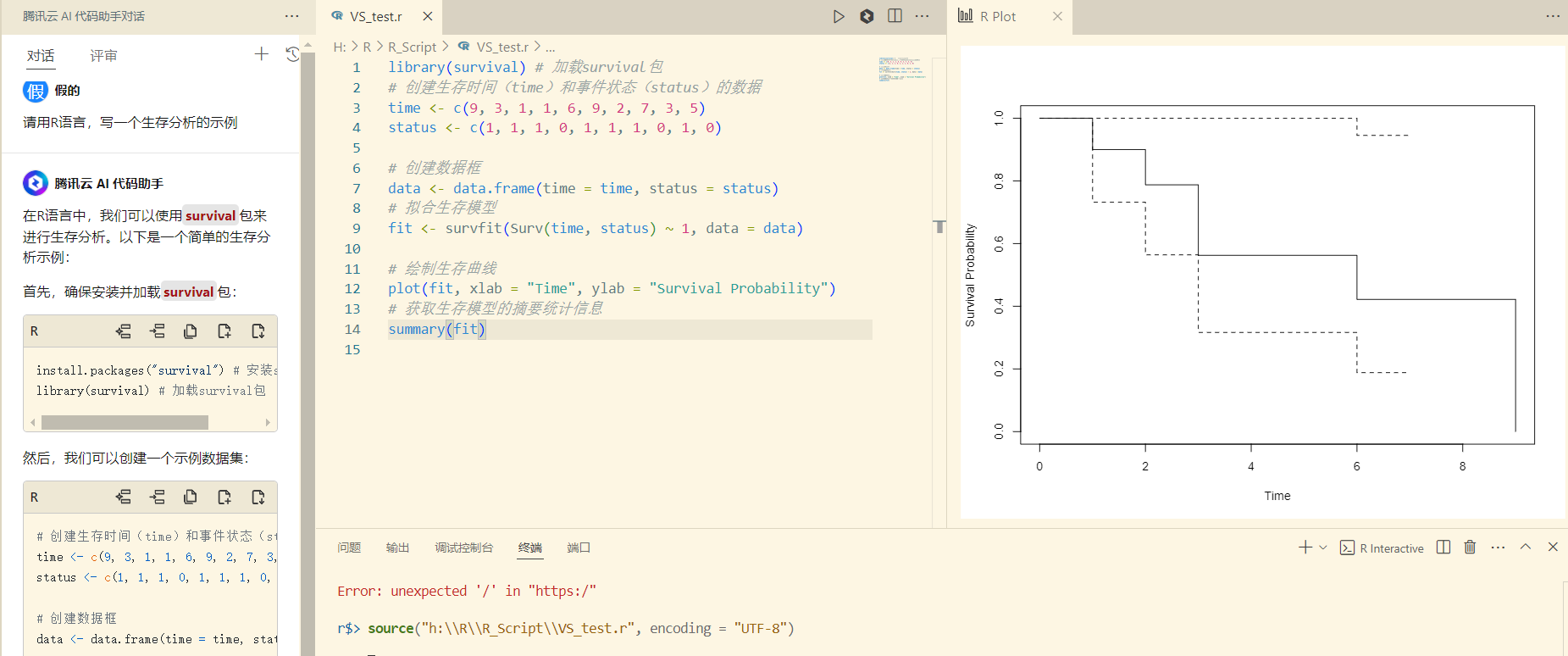This screenshot has height=656, width=1568.
Task: Kill the terminal with the trash icon
Action: click(1470, 548)
